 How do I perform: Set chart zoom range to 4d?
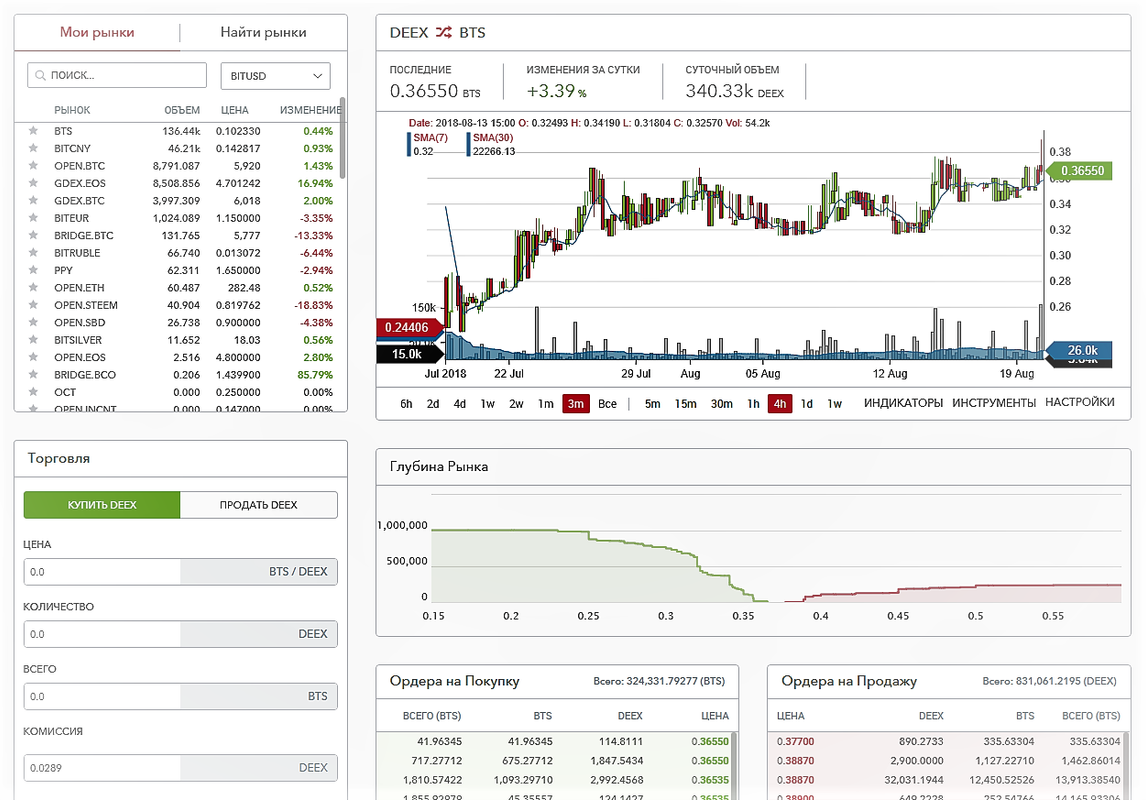tap(460, 403)
